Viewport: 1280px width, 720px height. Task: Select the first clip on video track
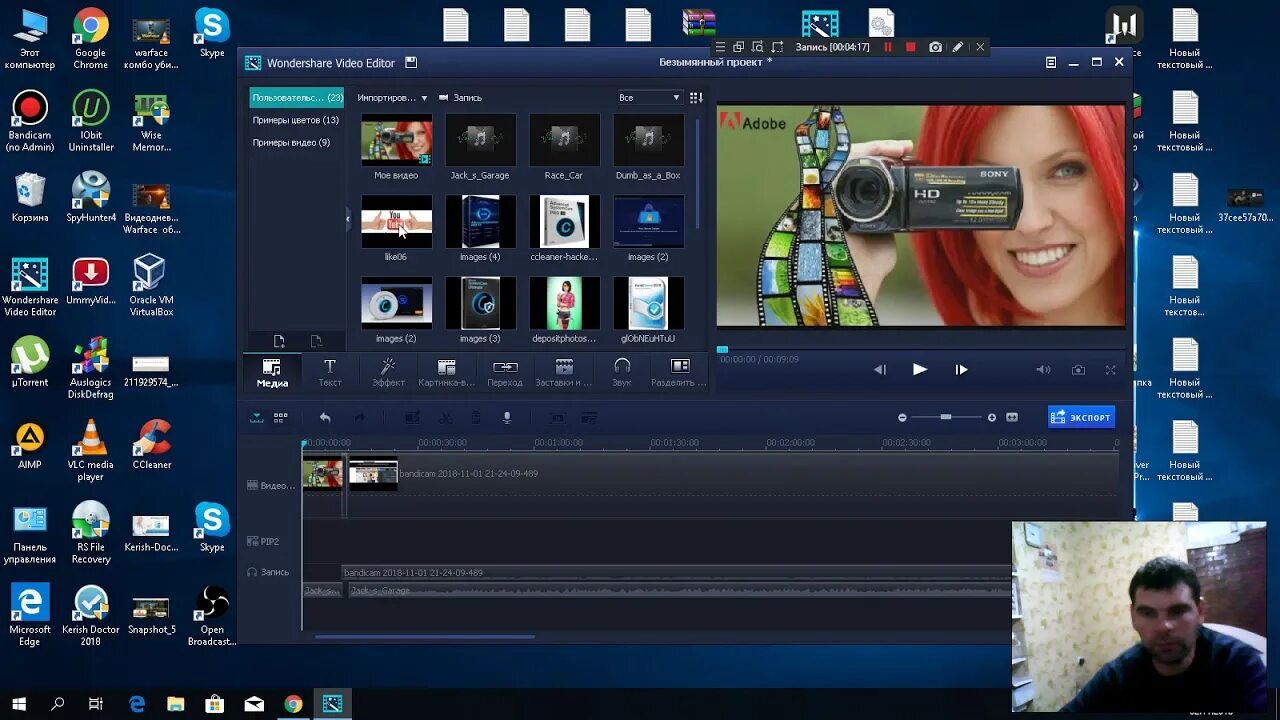coord(323,474)
